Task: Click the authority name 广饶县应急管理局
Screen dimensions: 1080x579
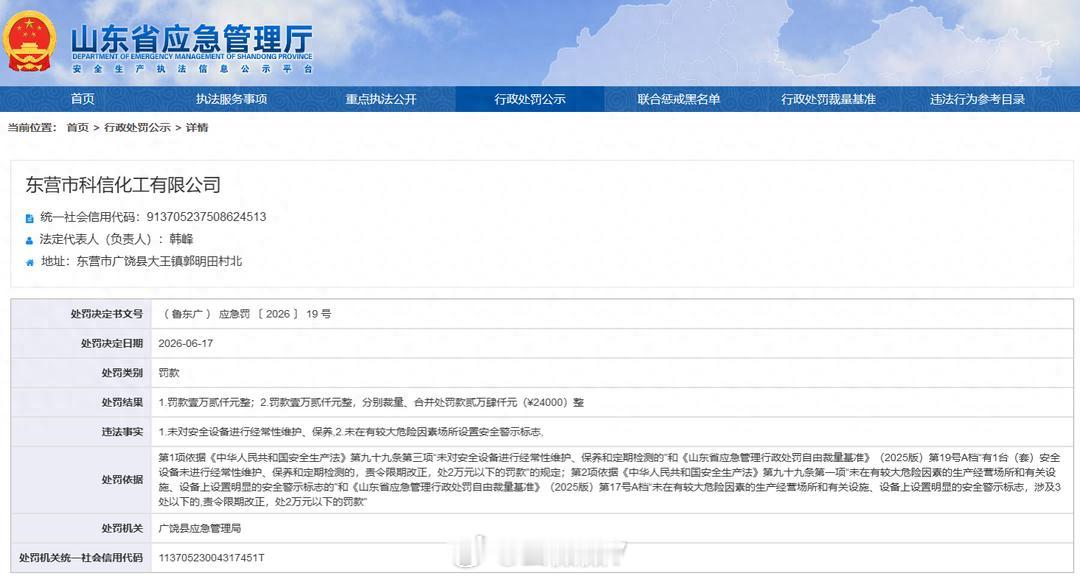Action: click(200, 529)
